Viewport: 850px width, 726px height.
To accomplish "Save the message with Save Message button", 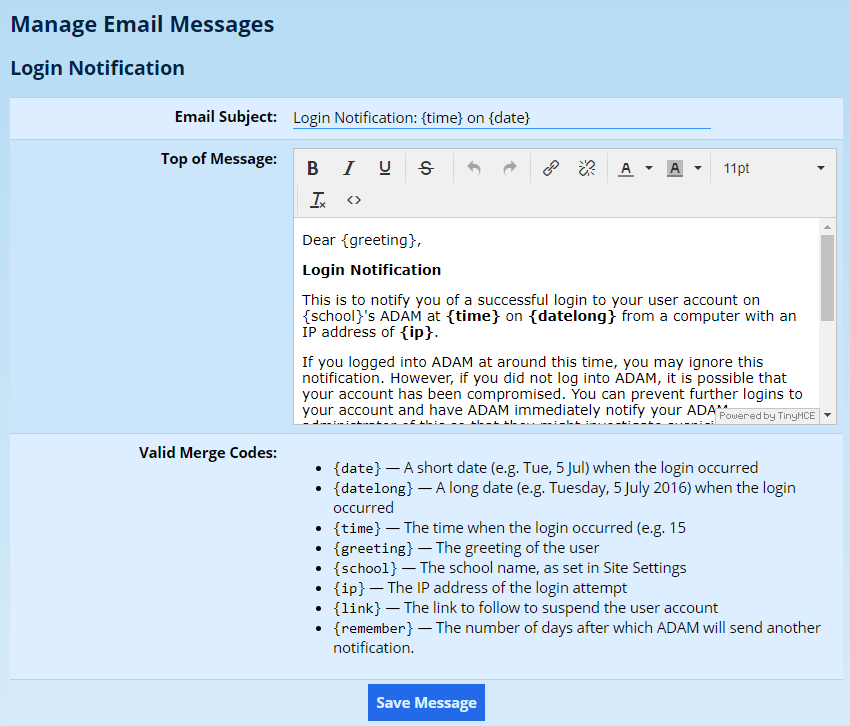I will (x=426, y=703).
